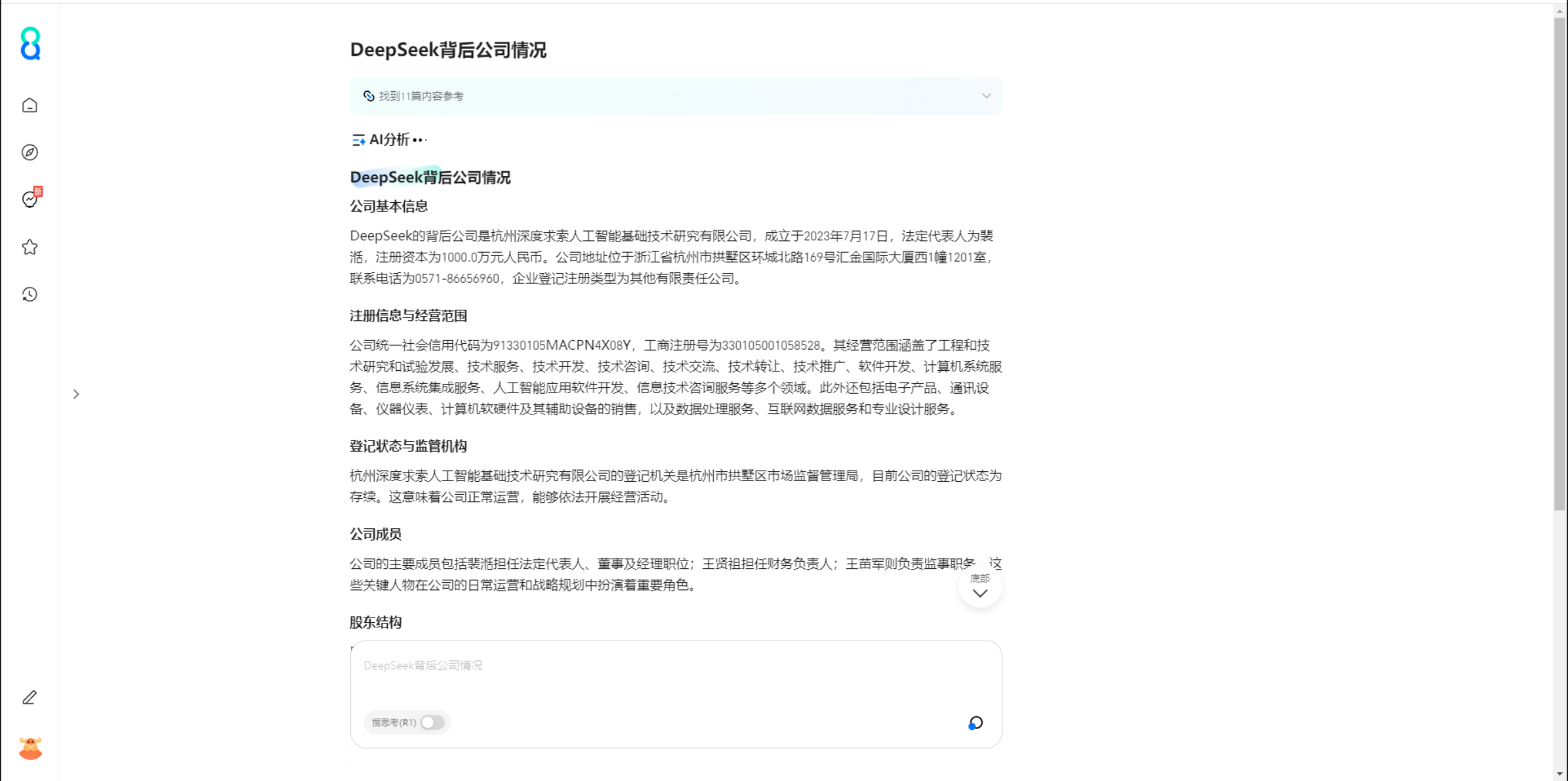The image size is (1568, 781).
Task: Open the user avatar at the sidebar bottom
Action: (x=30, y=748)
